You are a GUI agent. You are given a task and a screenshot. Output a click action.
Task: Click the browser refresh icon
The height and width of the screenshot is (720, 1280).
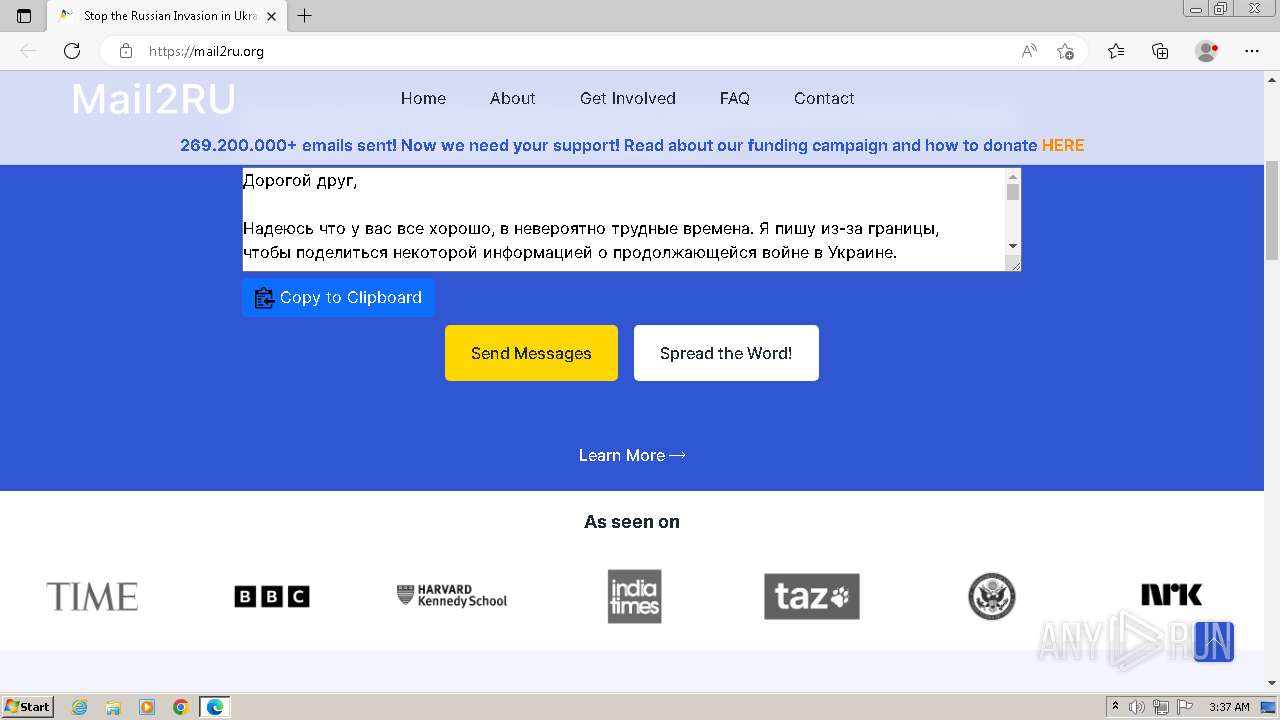(72, 51)
